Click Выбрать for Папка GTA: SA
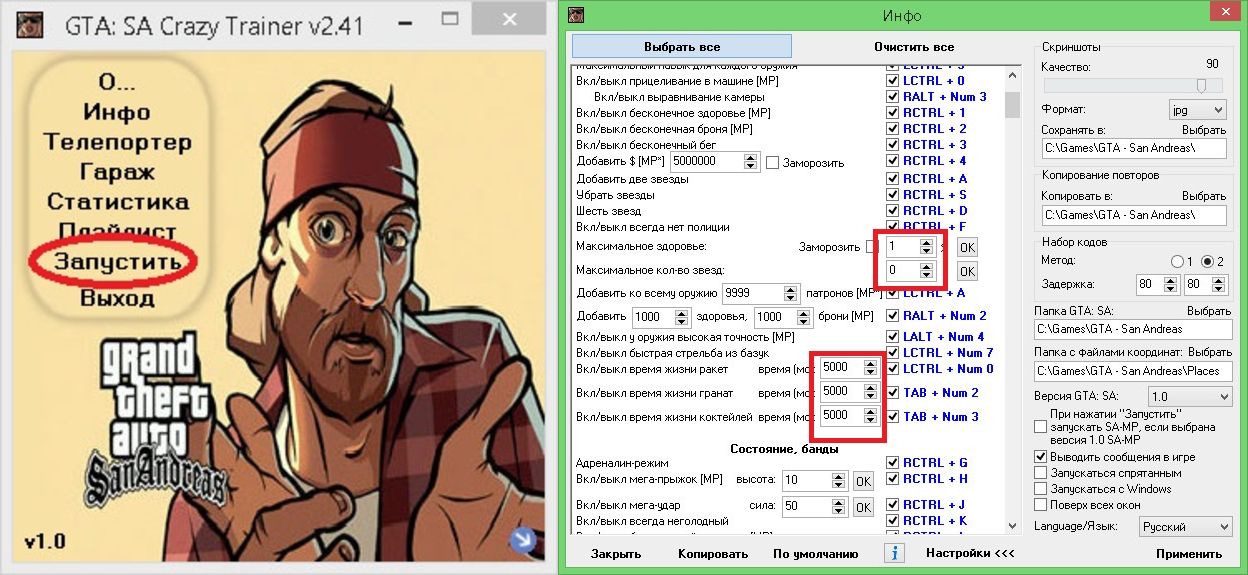The image size is (1248, 575). (x=1209, y=311)
